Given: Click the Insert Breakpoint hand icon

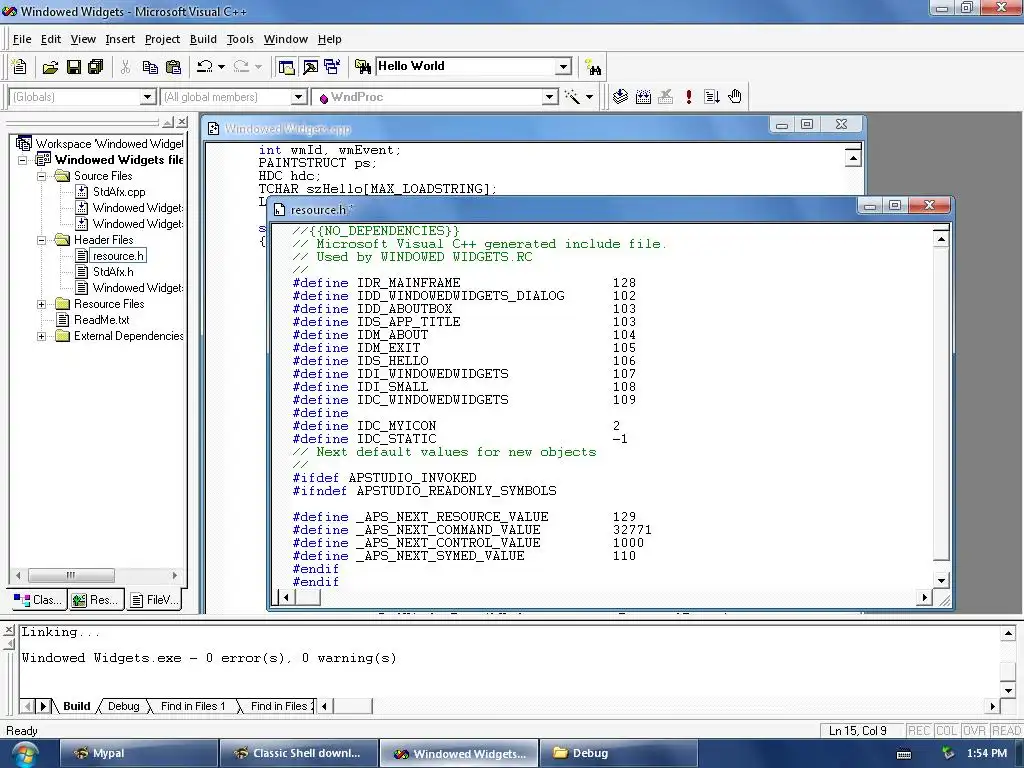Looking at the screenshot, I should point(735,97).
